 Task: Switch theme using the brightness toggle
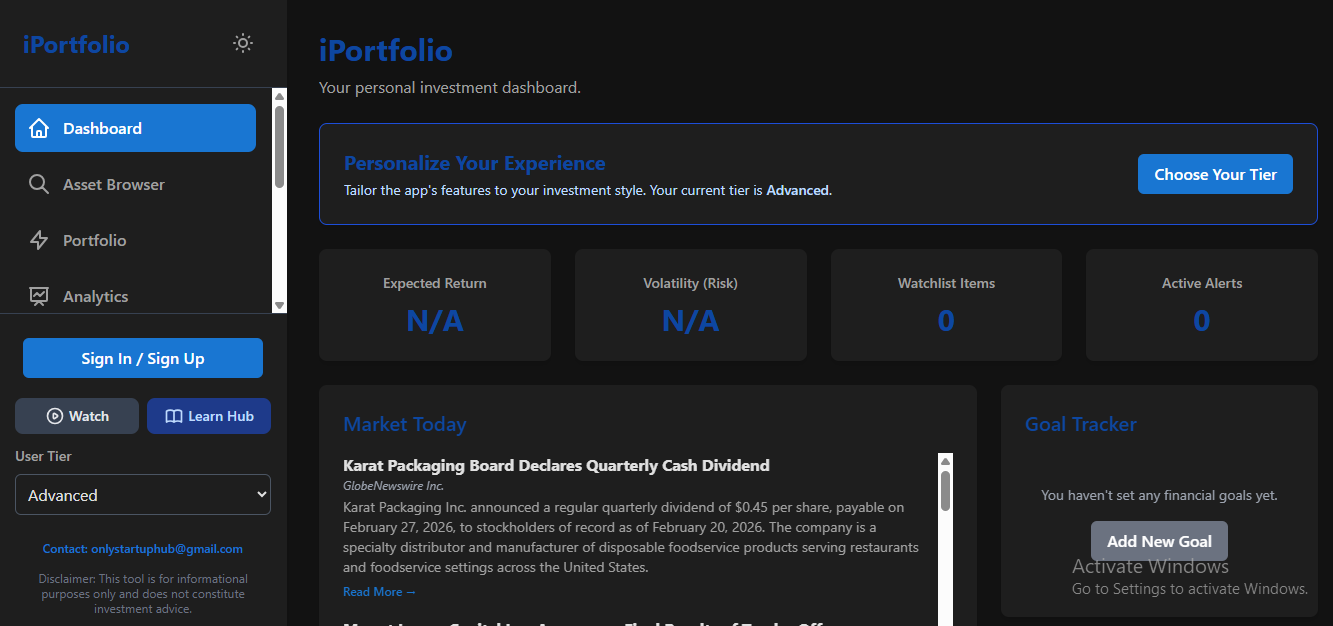click(242, 43)
